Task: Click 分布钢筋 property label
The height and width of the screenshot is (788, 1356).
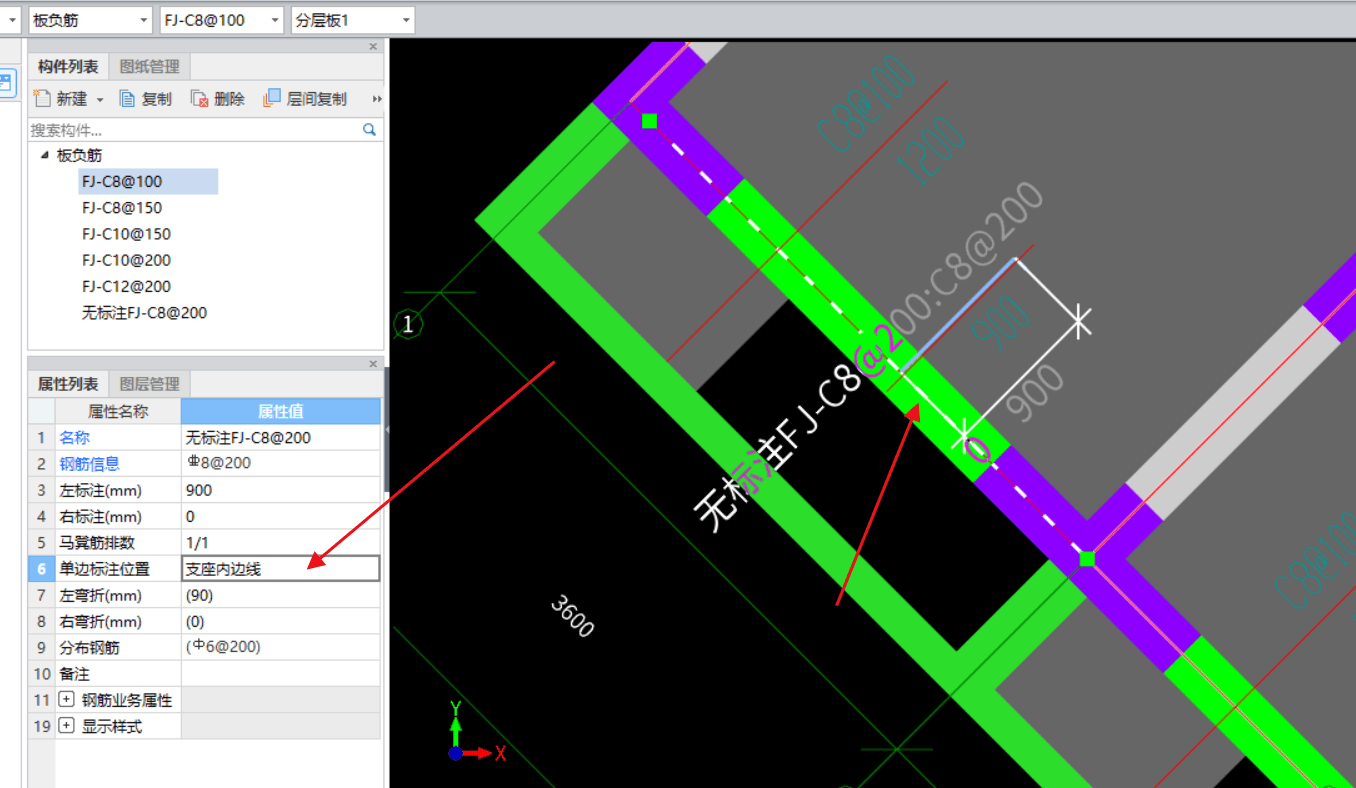Action: point(90,647)
